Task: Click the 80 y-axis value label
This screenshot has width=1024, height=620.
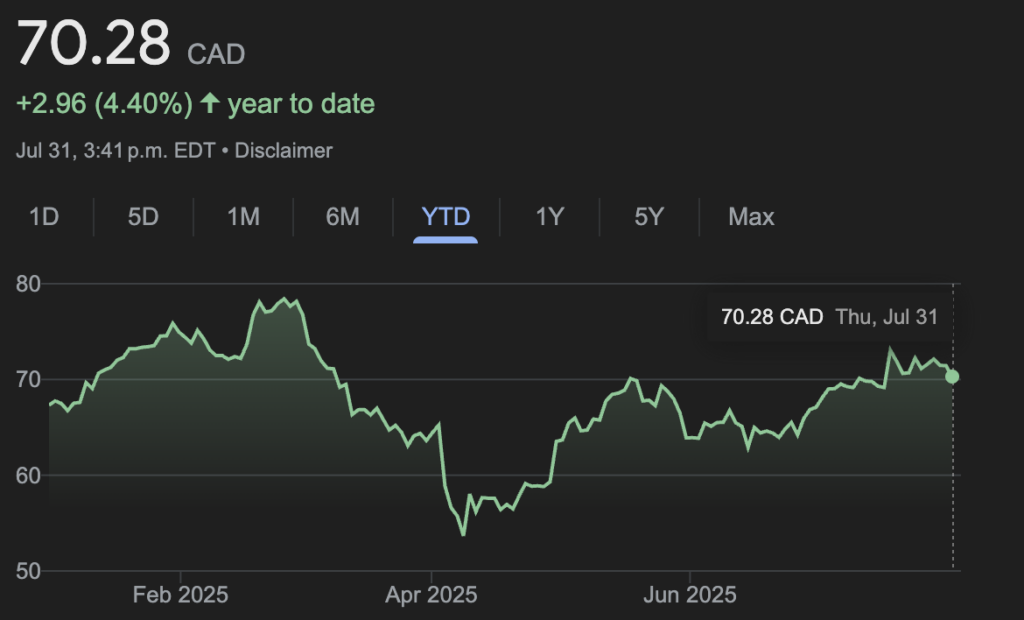Action: click(x=28, y=284)
